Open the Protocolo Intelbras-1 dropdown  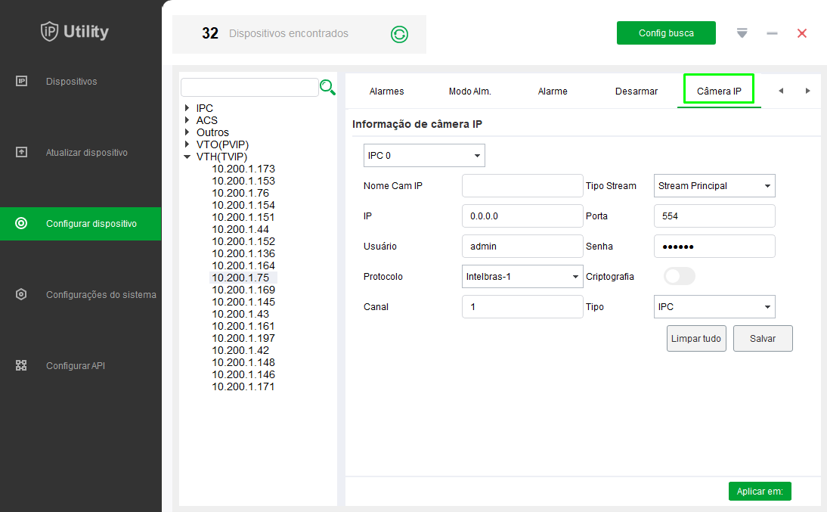(x=523, y=276)
